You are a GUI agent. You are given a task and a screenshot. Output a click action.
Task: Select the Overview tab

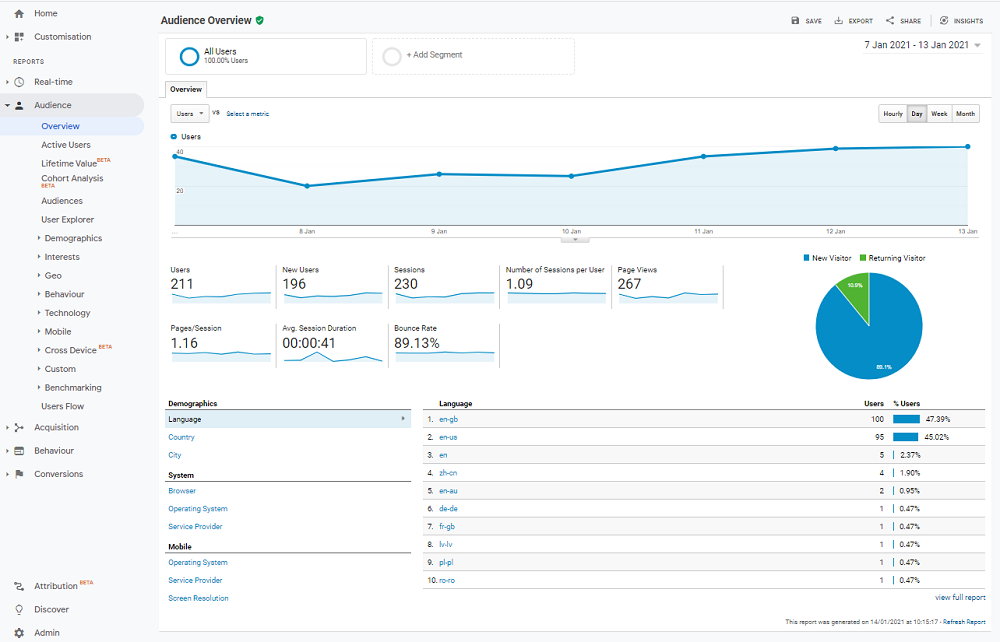click(186, 89)
